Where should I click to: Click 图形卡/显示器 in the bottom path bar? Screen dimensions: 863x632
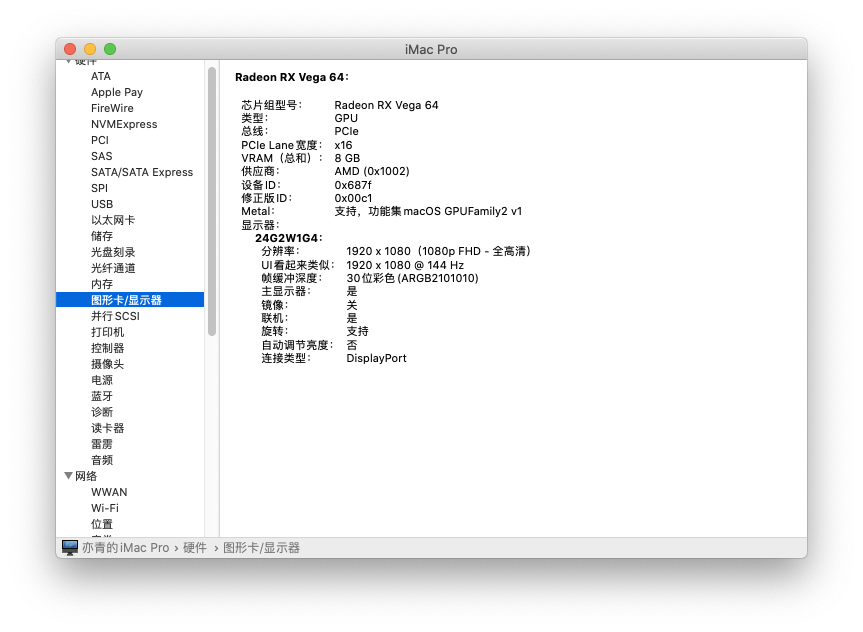[261, 547]
